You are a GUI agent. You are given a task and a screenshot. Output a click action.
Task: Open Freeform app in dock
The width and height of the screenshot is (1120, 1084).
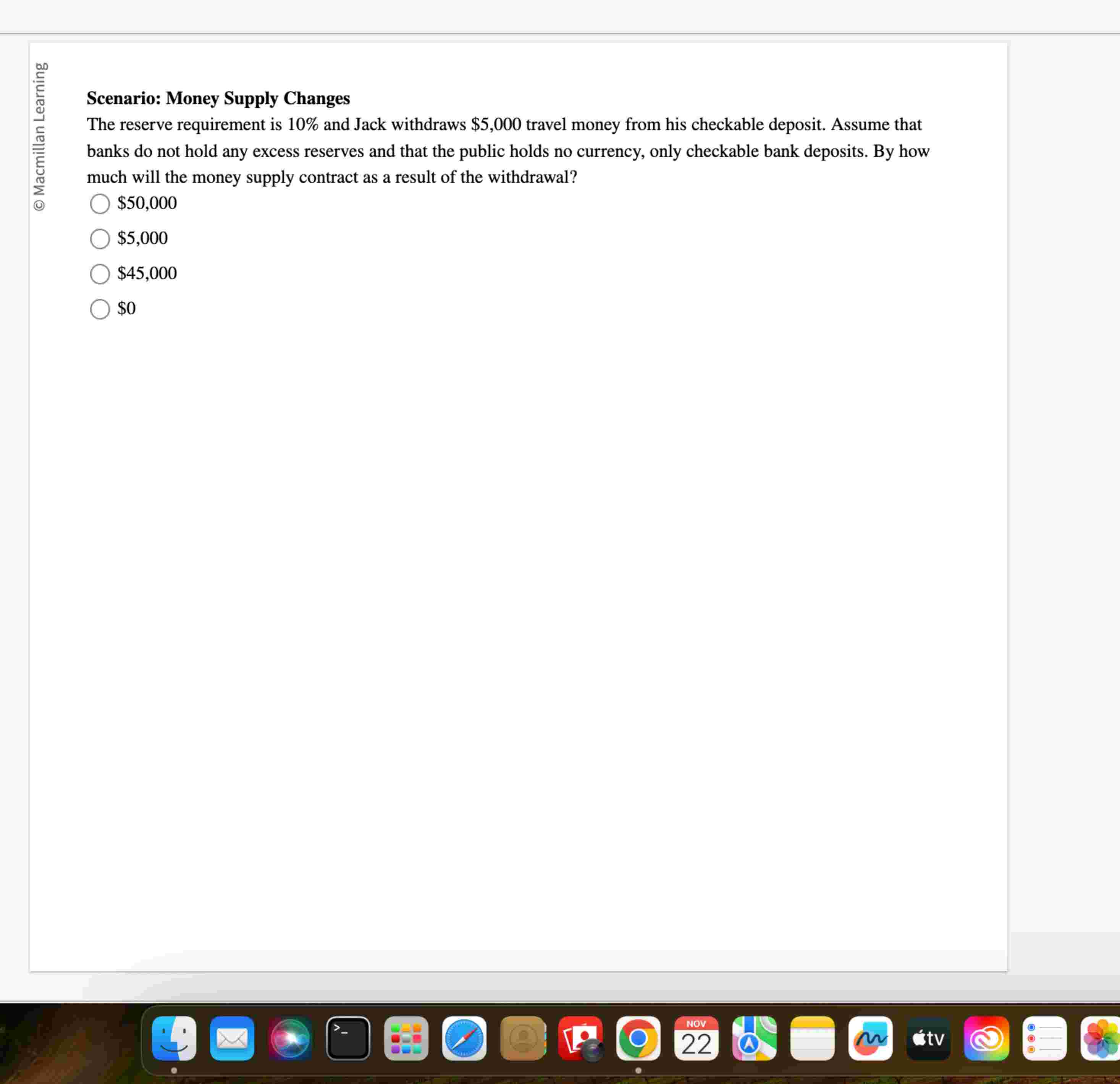coord(870,1038)
